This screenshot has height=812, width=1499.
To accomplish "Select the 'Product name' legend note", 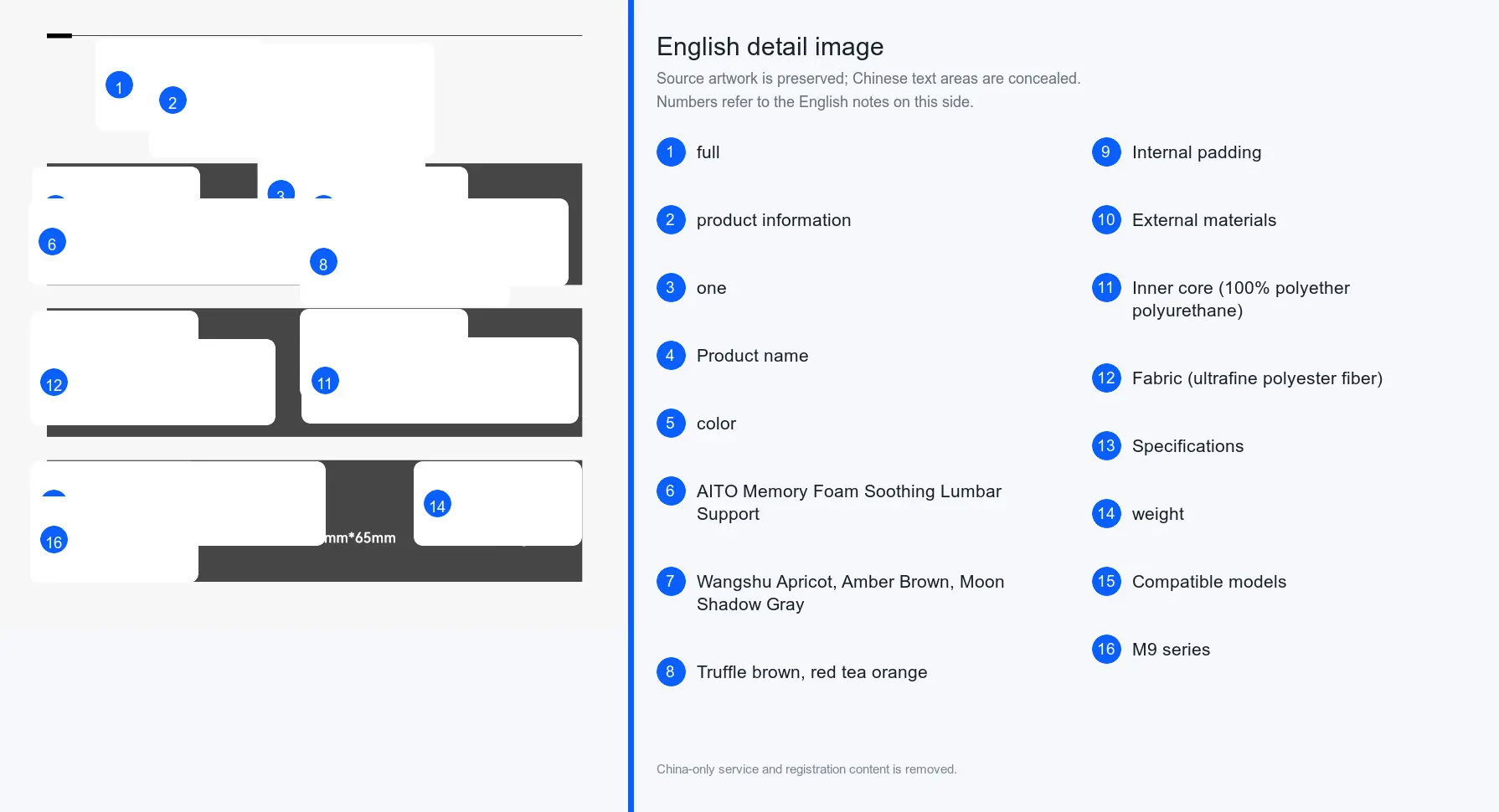I will pos(752,356).
